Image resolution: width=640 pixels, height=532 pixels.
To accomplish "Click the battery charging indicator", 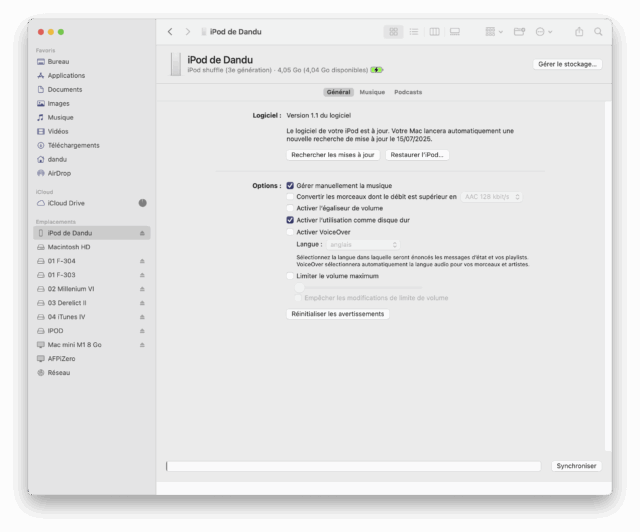I will click(x=377, y=70).
